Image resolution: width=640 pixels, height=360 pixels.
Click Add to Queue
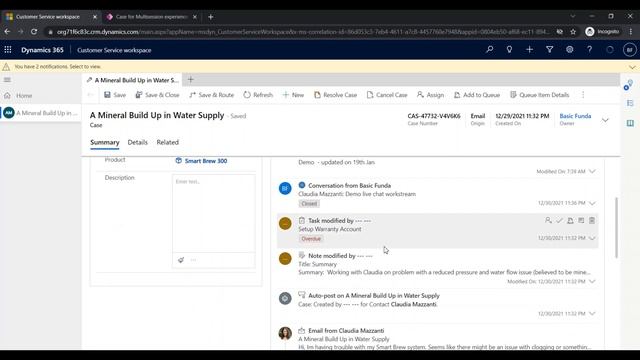point(477,95)
